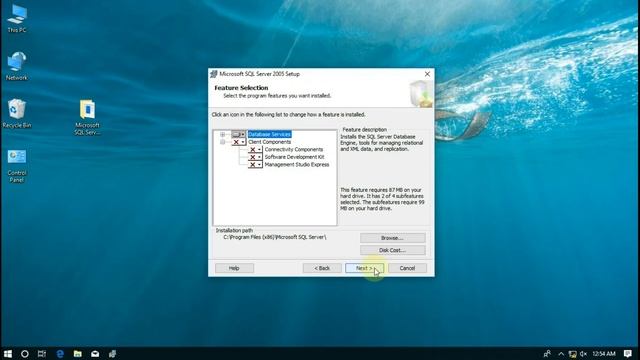Click the installation path text
This screenshot has height=360, width=640.
(275, 237)
